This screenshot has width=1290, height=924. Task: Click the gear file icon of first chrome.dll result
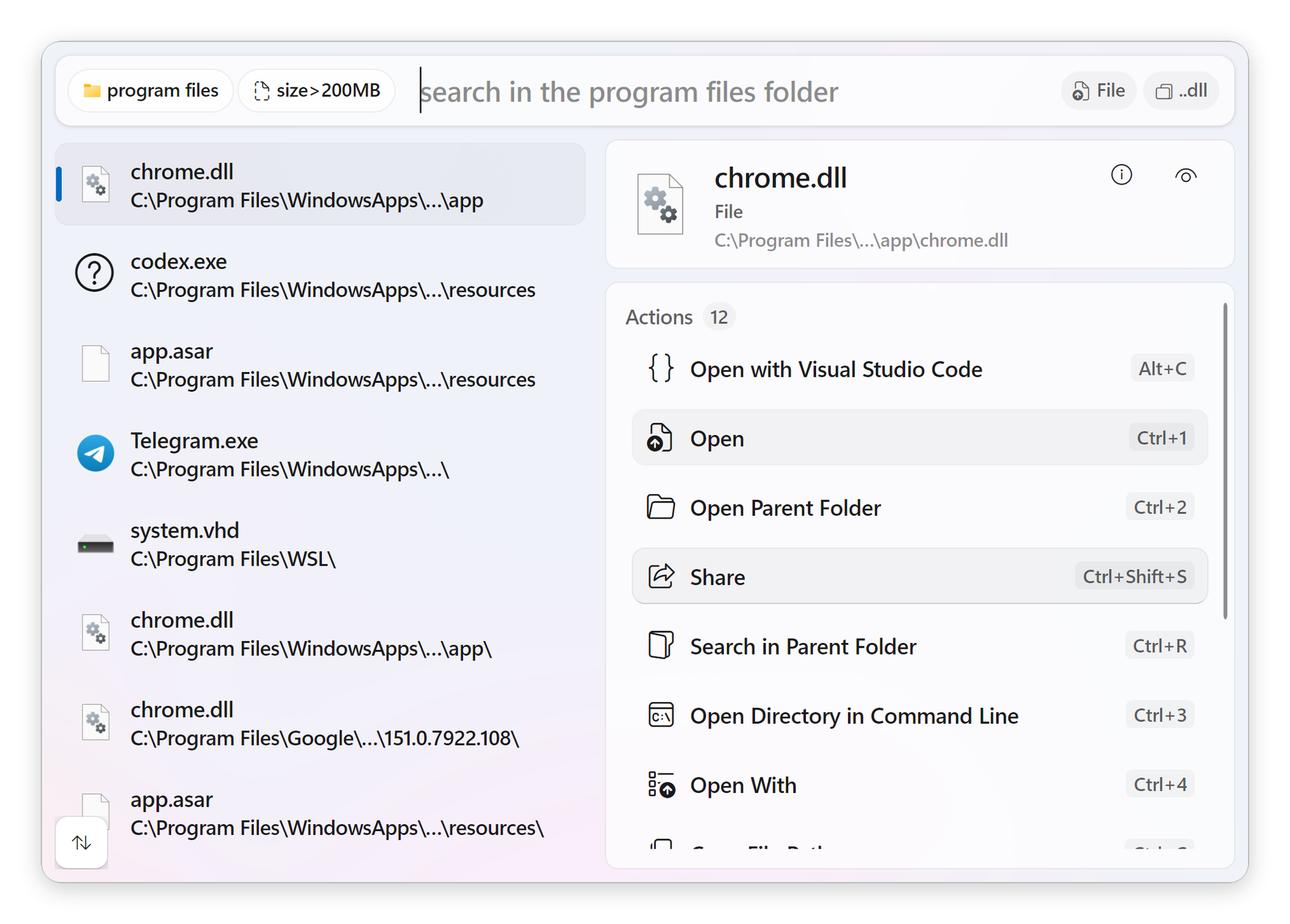tap(95, 183)
